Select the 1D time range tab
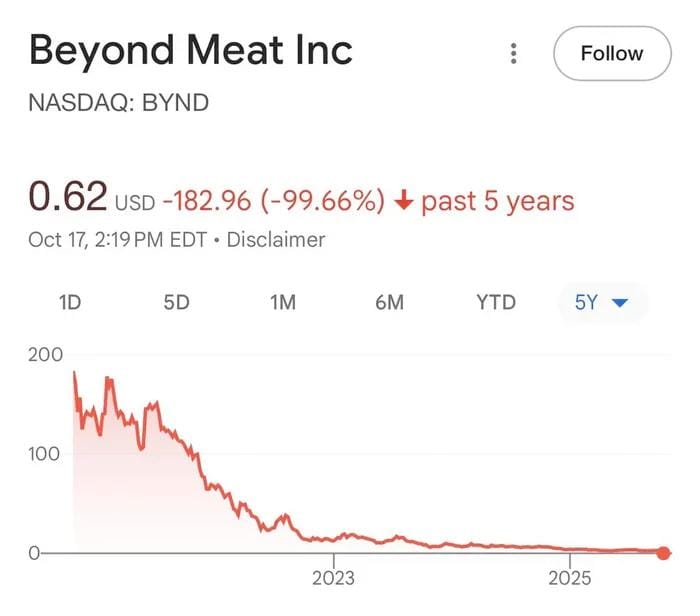This screenshot has width=700, height=616. [70, 302]
